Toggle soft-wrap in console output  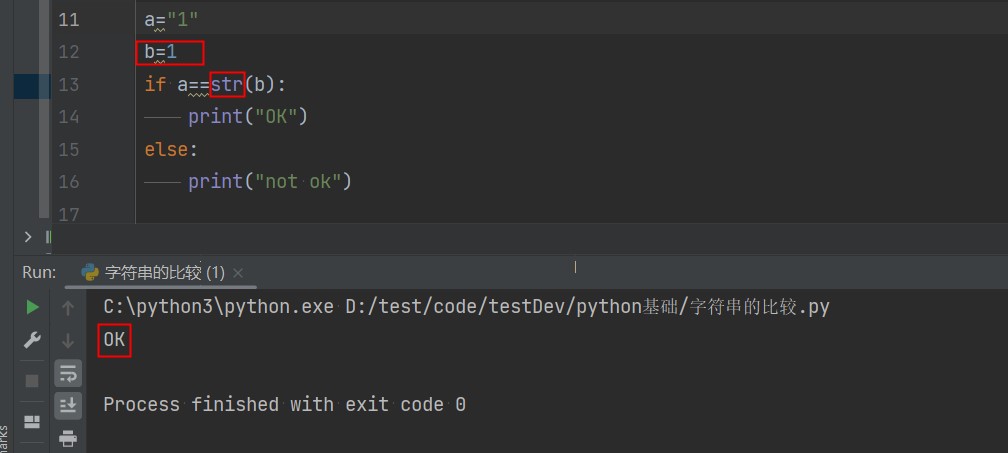coord(68,373)
